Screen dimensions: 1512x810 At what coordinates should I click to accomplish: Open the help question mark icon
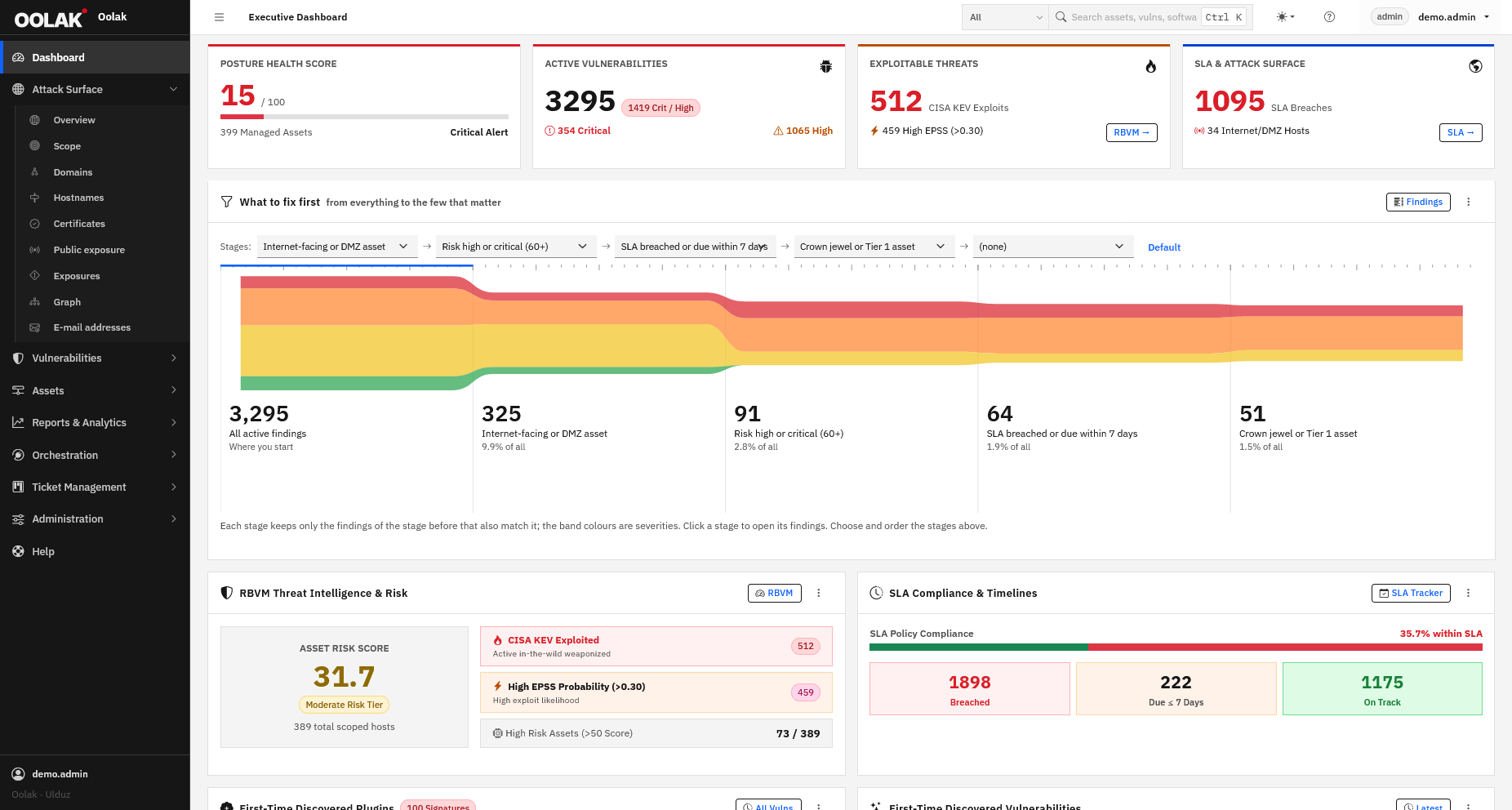tap(1329, 17)
